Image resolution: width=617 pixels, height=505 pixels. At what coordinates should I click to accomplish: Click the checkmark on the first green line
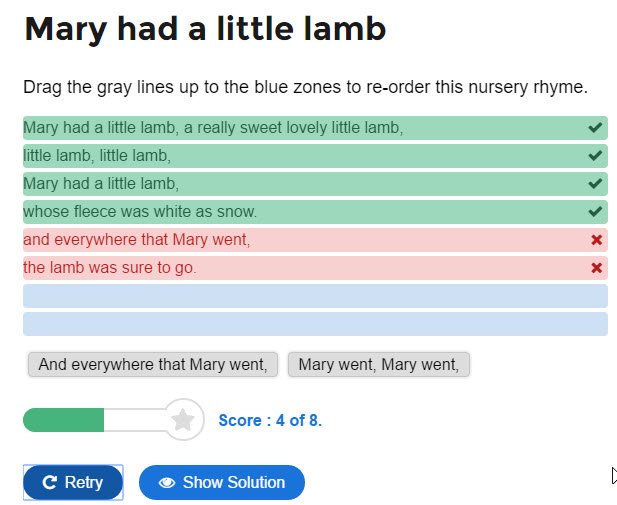(595, 128)
